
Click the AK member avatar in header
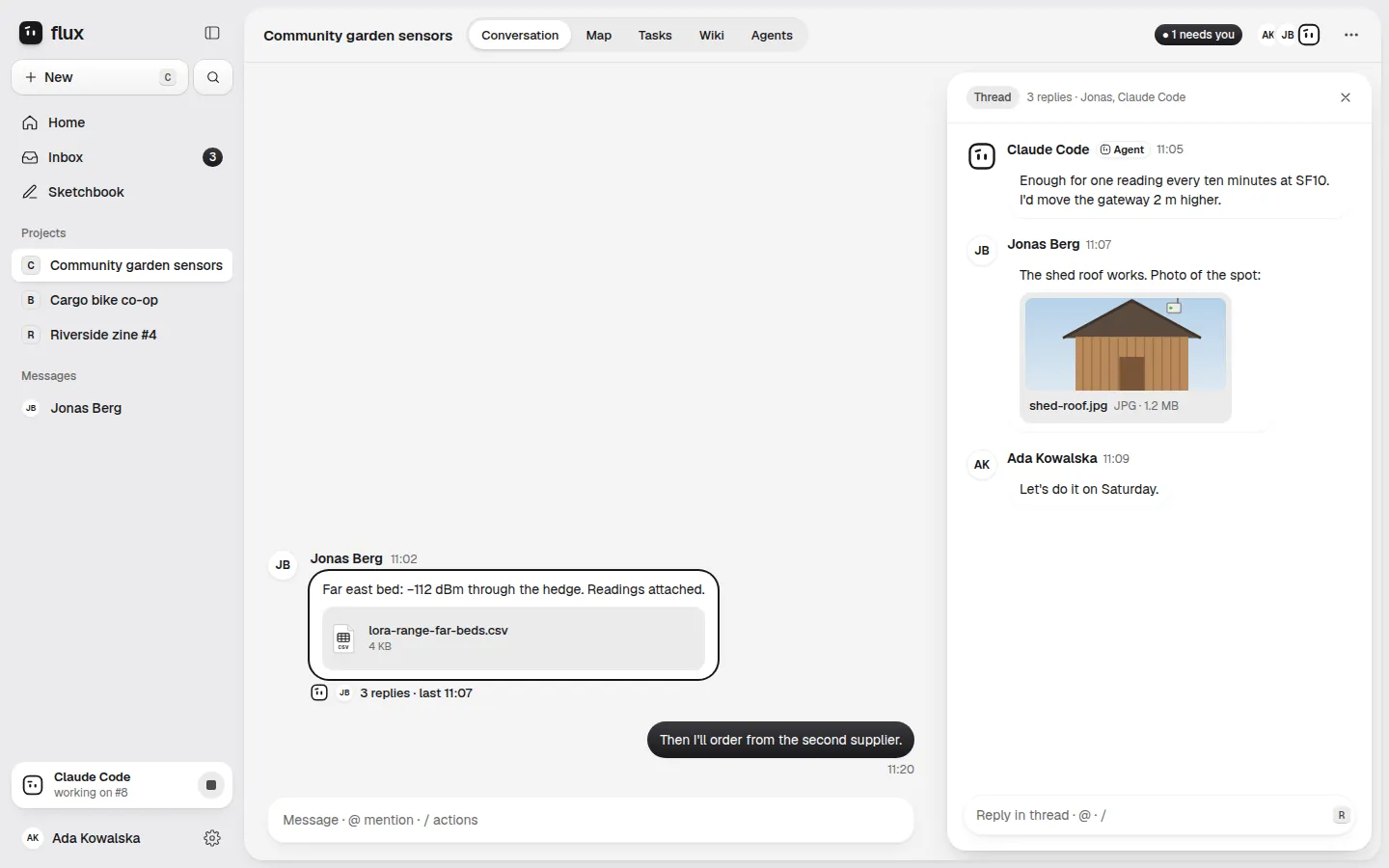click(1267, 35)
